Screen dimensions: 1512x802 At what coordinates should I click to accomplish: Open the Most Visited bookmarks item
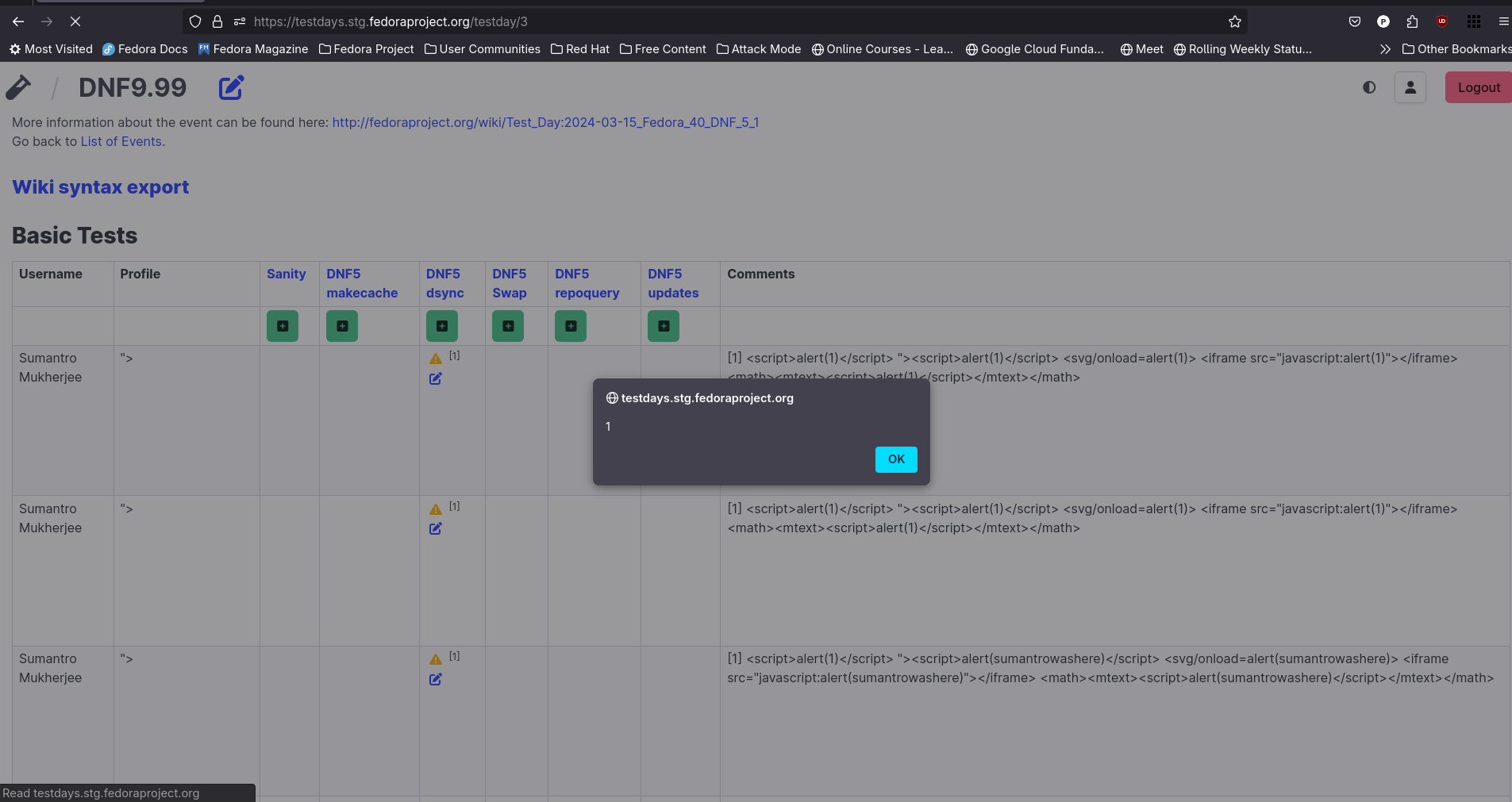51,49
